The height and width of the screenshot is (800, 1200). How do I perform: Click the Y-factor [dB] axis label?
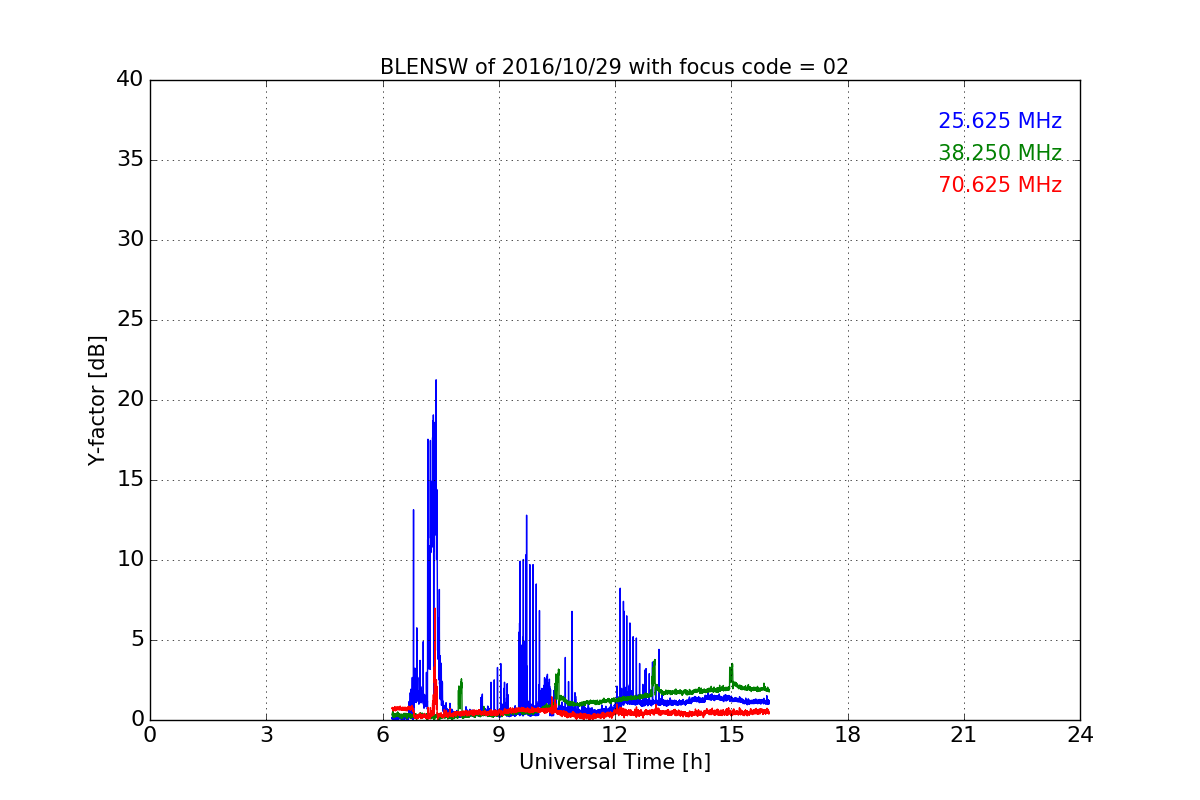coord(97,400)
